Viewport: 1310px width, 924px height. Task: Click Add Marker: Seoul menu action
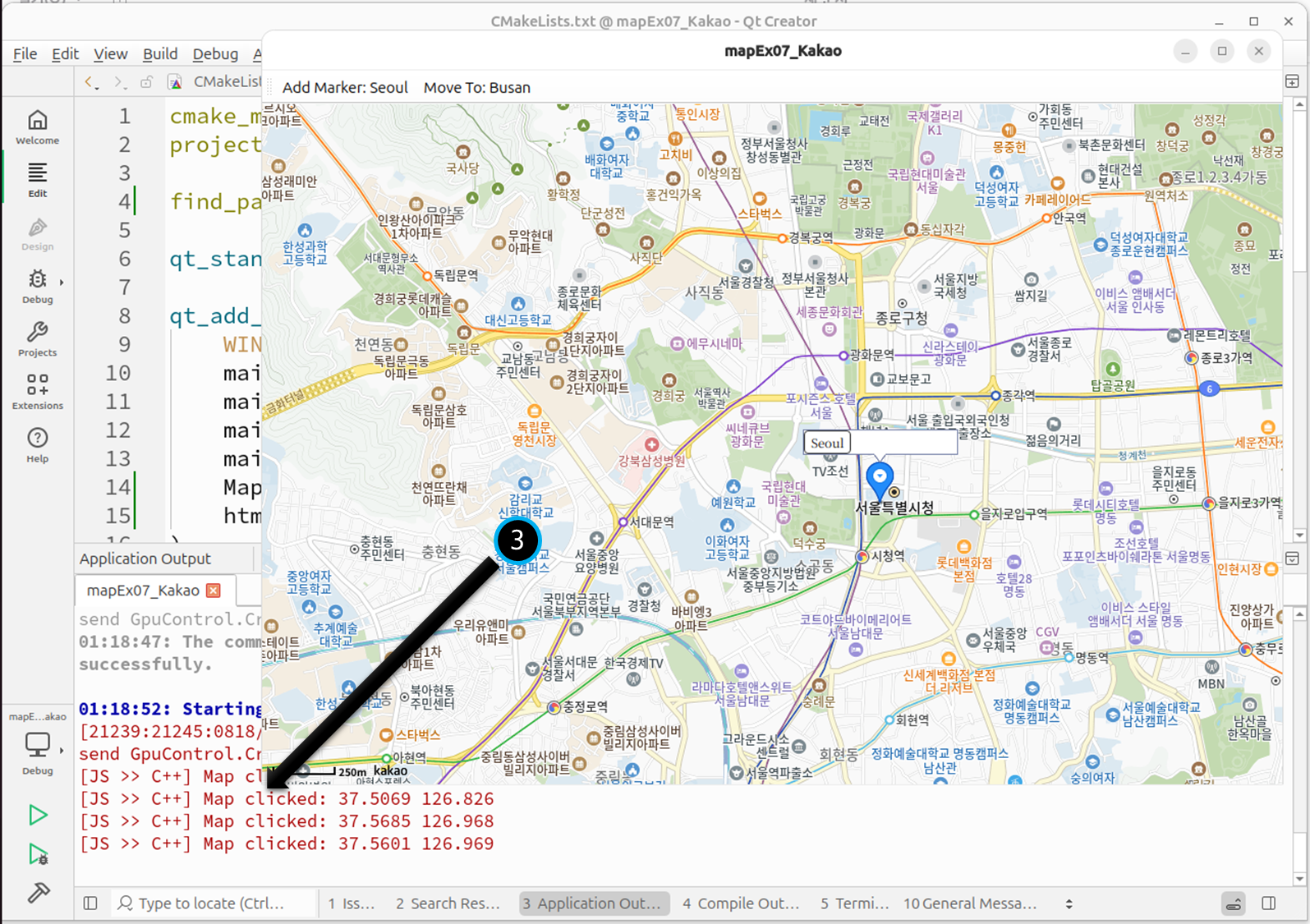tap(345, 88)
